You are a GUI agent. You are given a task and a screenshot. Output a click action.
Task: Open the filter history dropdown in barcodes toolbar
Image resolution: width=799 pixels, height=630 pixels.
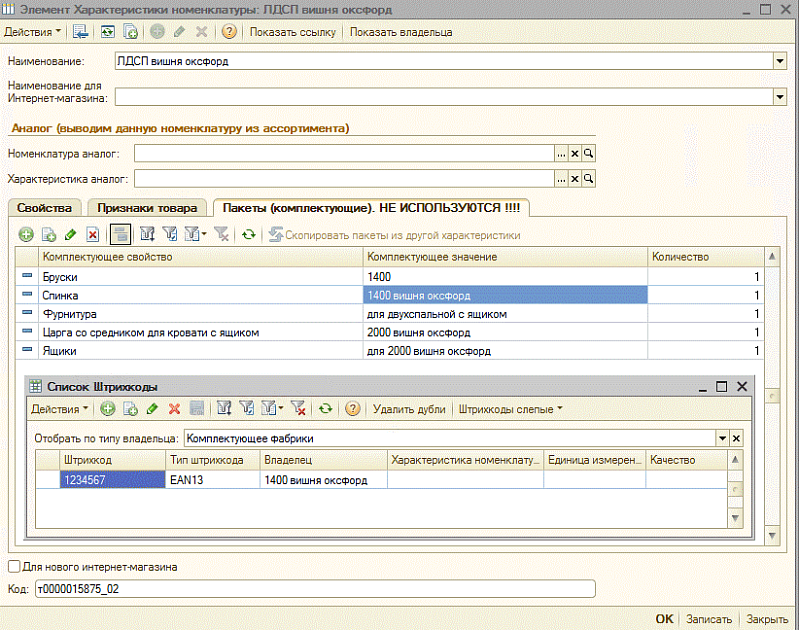pyautogui.click(x=273, y=408)
